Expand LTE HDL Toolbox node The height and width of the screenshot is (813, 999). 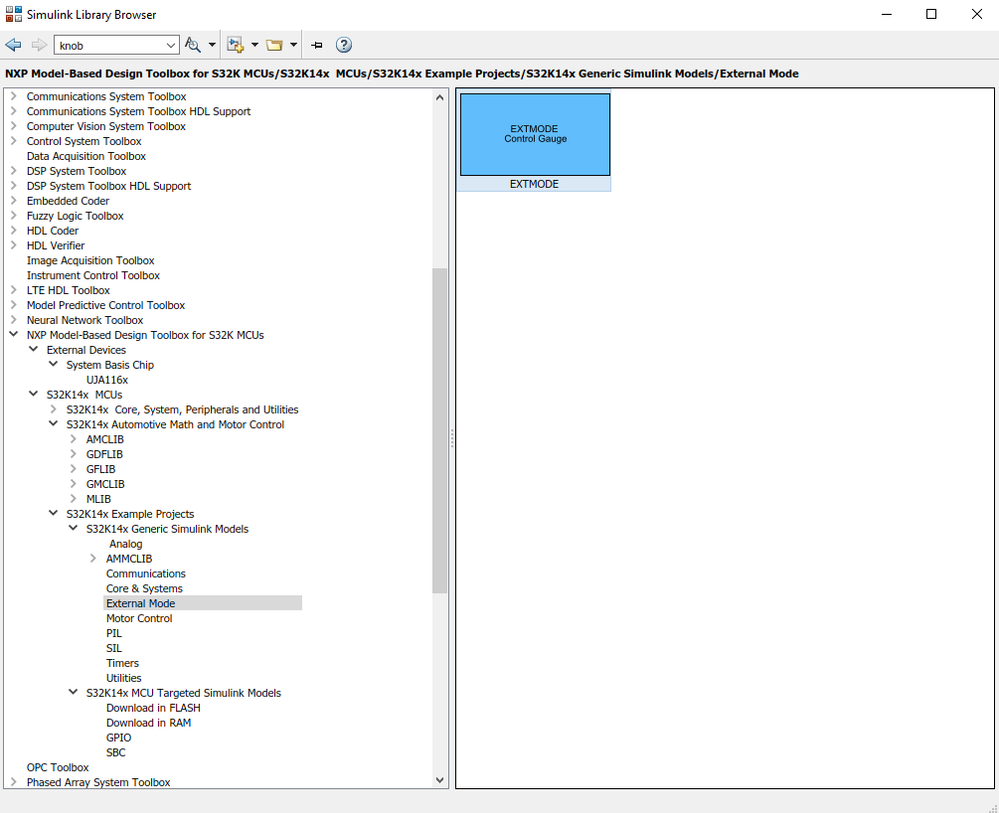(14, 290)
